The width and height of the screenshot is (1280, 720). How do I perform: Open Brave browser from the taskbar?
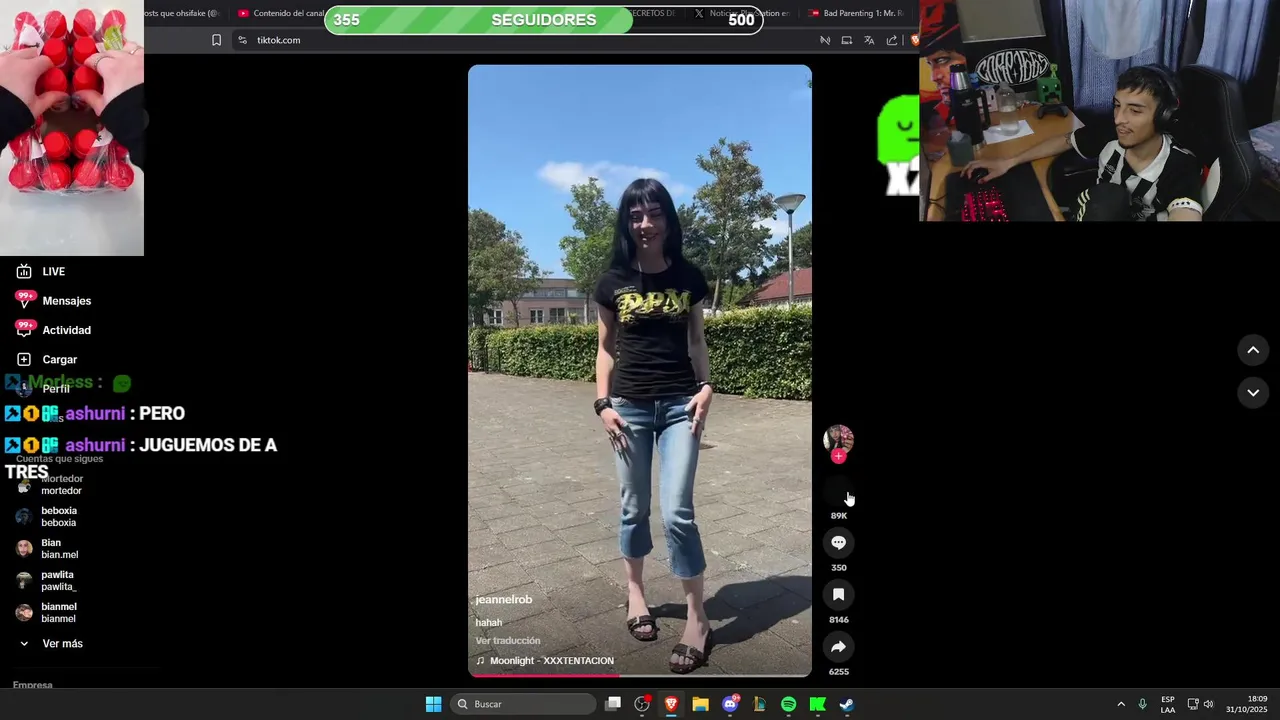tap(671, 704)
